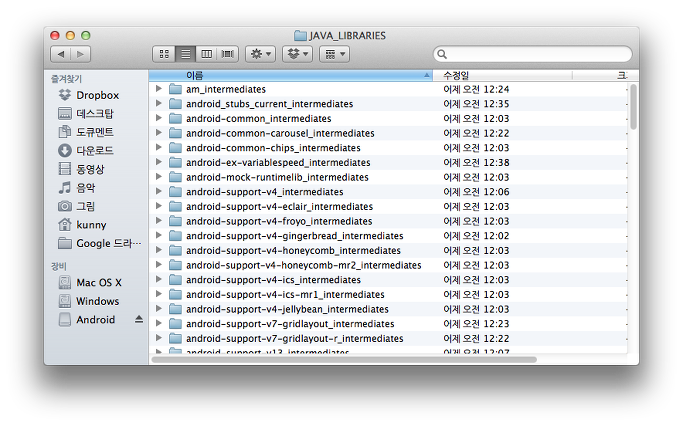
Task: Click the am_intermediates file name
Action: pos(226,89)
